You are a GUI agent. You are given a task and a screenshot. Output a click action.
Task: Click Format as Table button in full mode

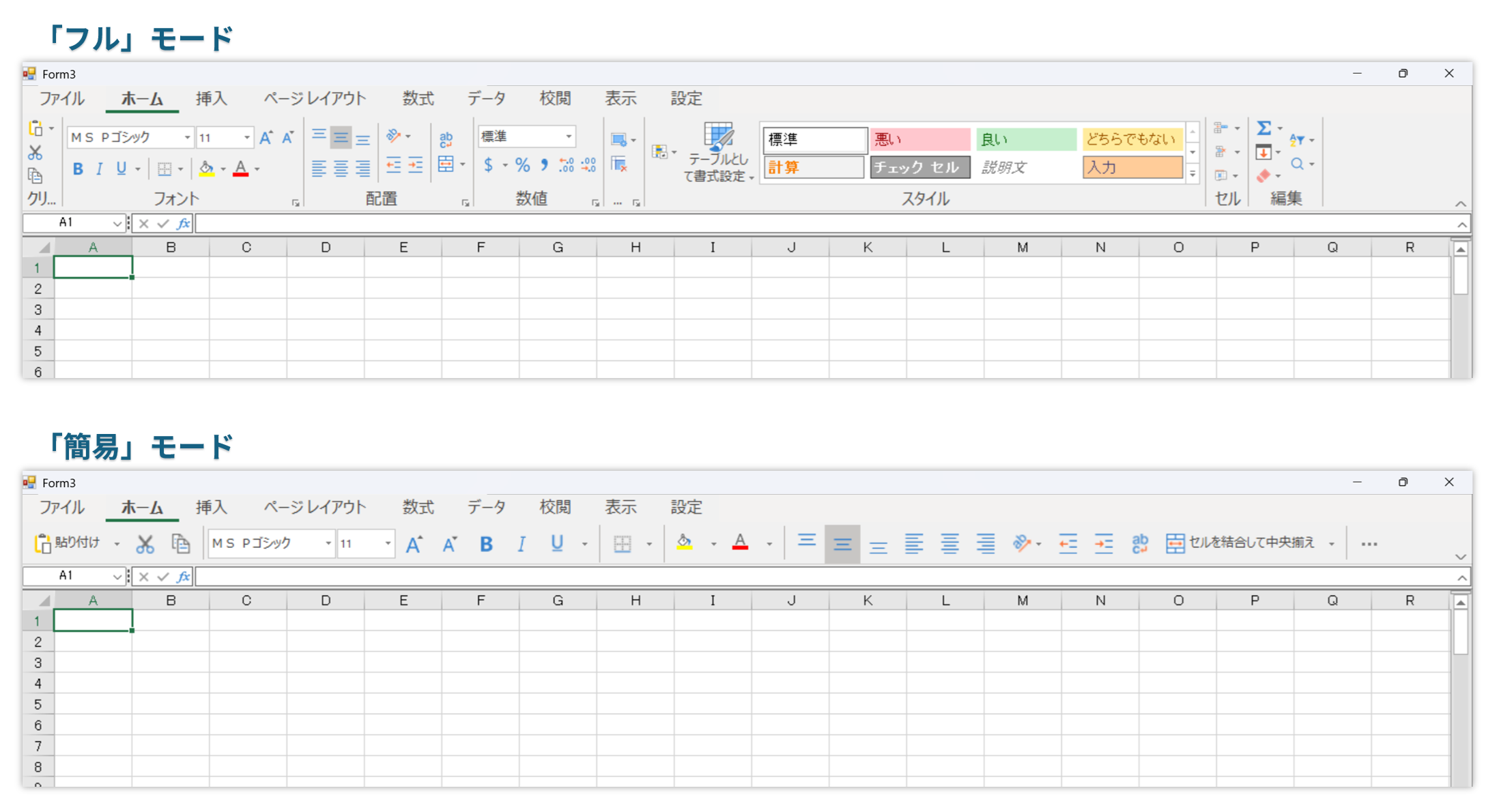[718, 153]
